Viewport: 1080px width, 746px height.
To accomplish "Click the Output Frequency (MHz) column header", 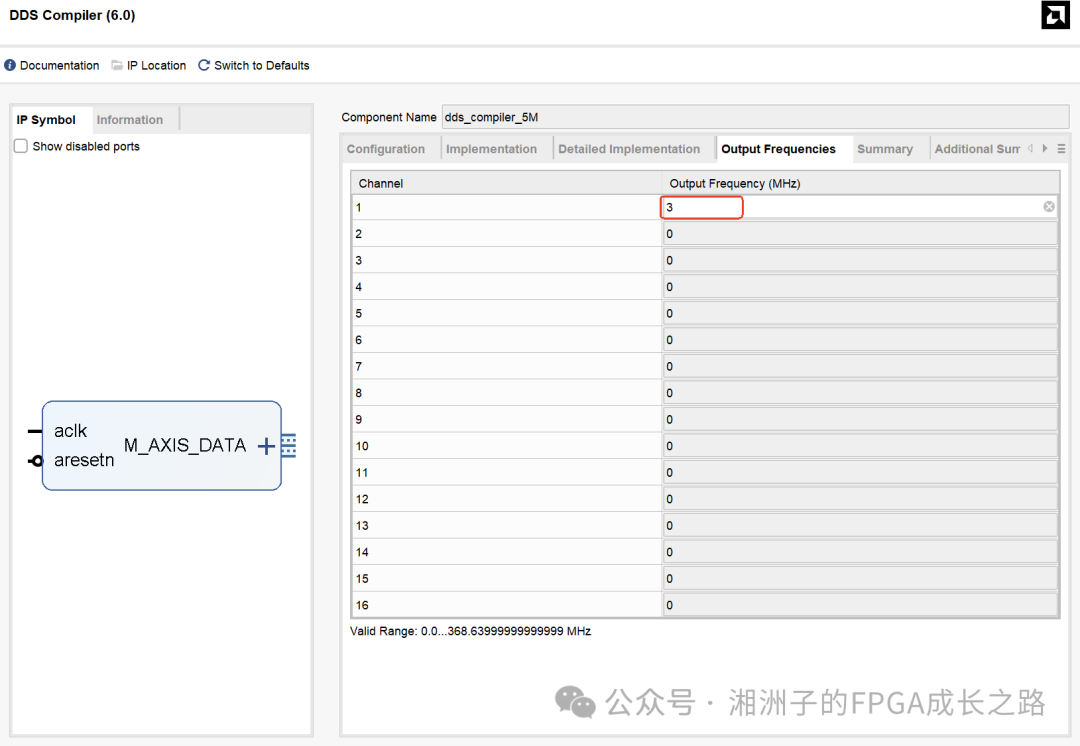I will (x=860, y=183).
